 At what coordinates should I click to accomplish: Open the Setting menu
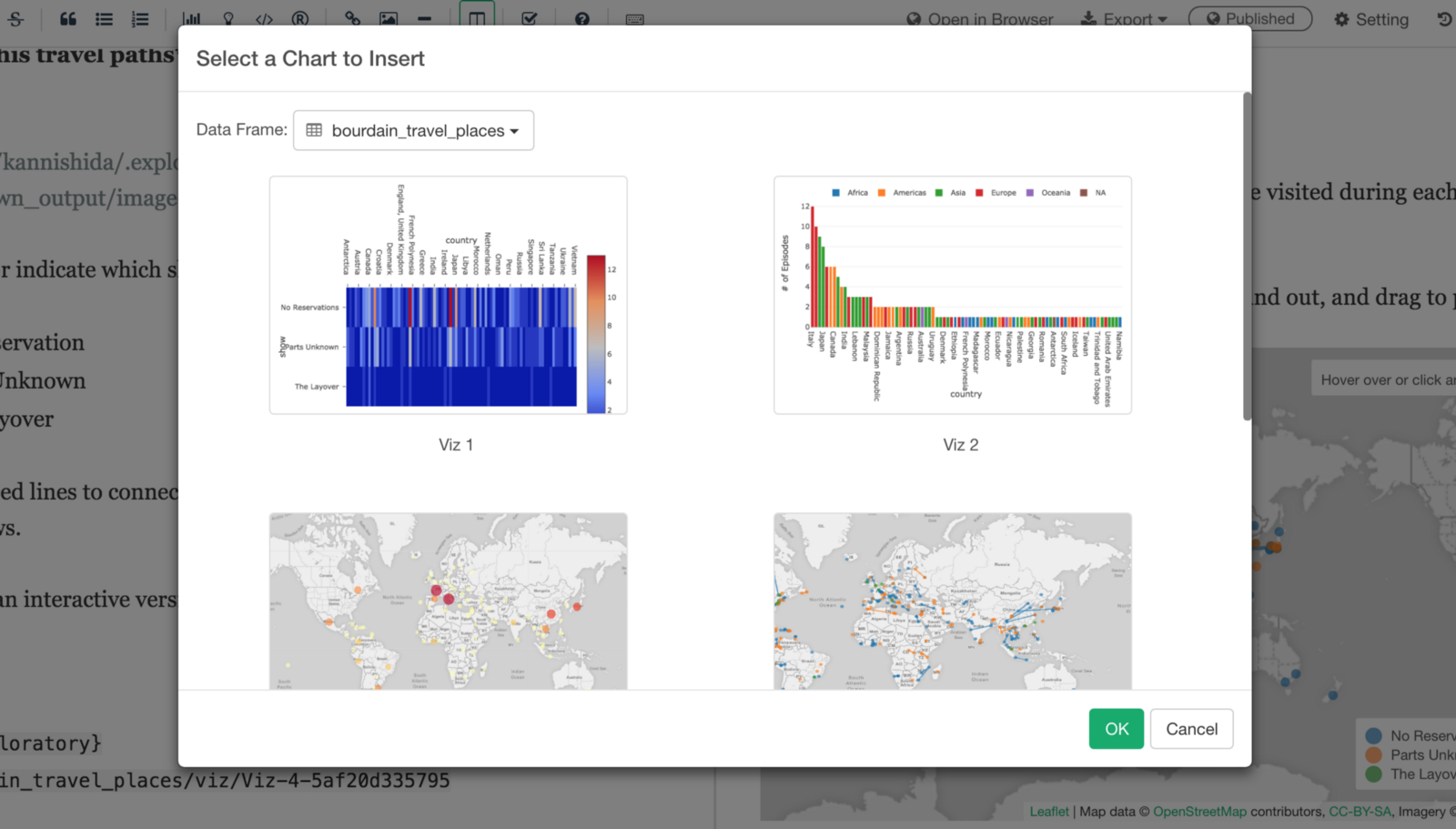pos(1371,19)
